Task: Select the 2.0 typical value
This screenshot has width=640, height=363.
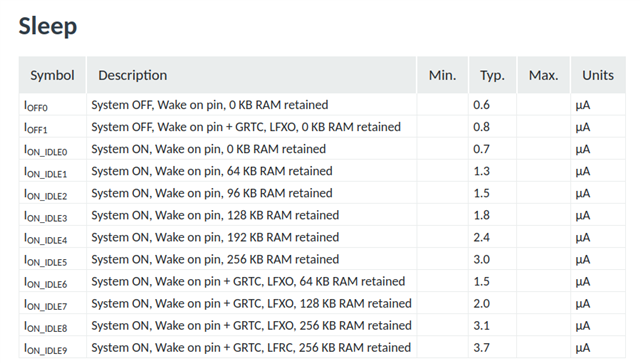Action: pos(481,303)
